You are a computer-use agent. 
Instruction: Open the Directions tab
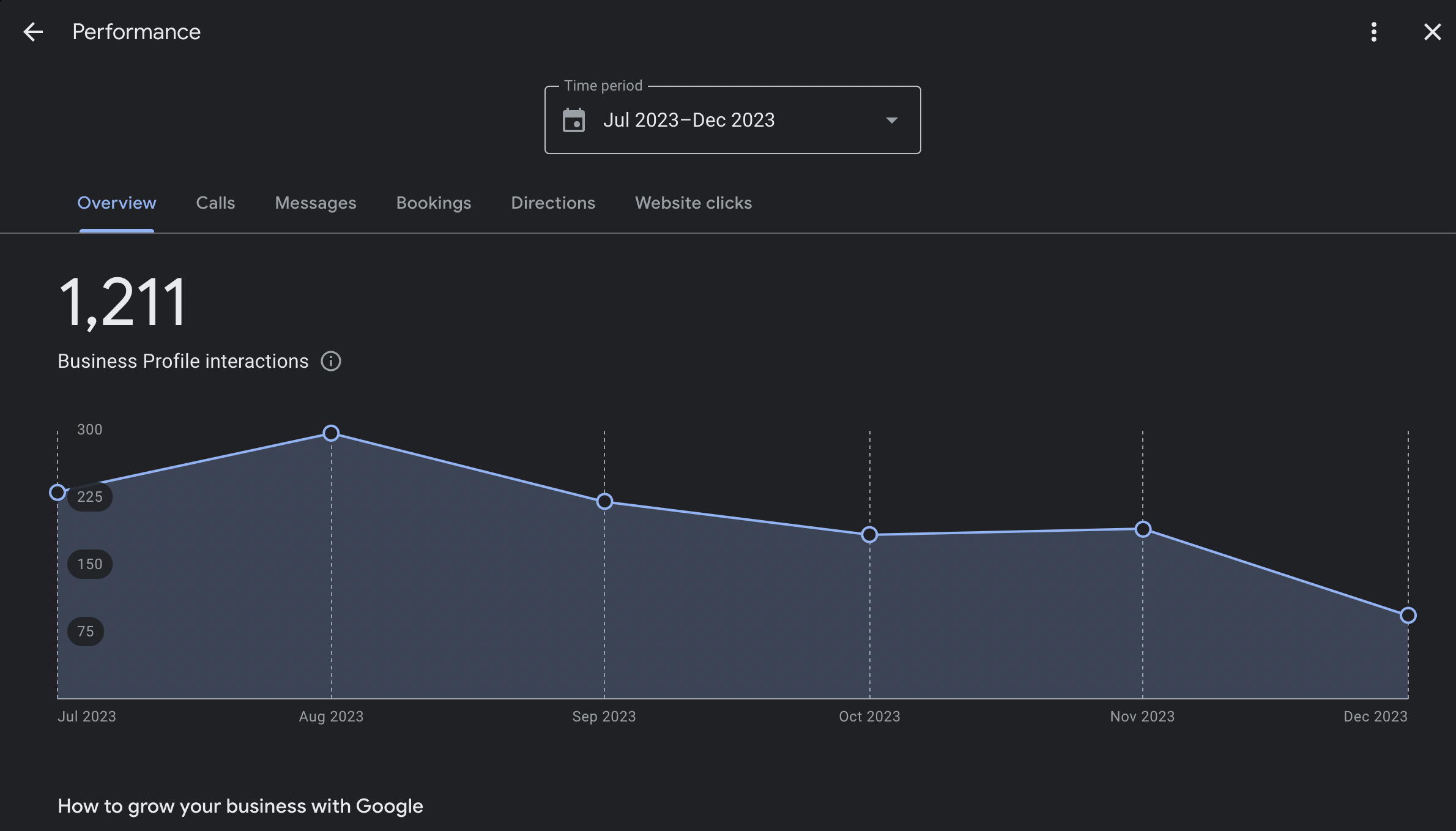(553, 203)
